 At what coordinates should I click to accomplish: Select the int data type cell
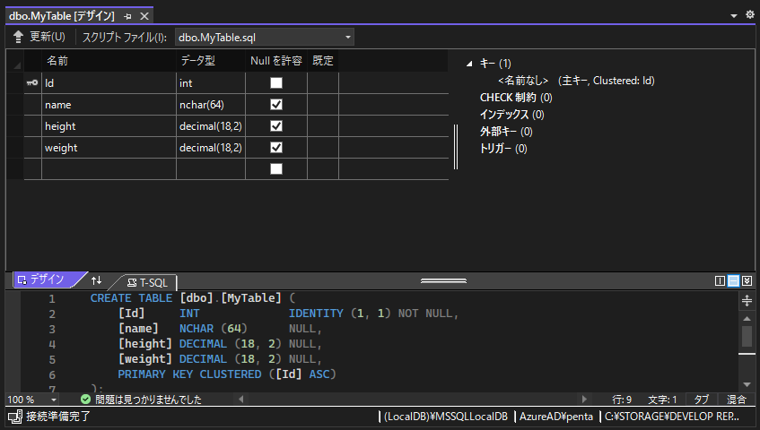[211, 83]
